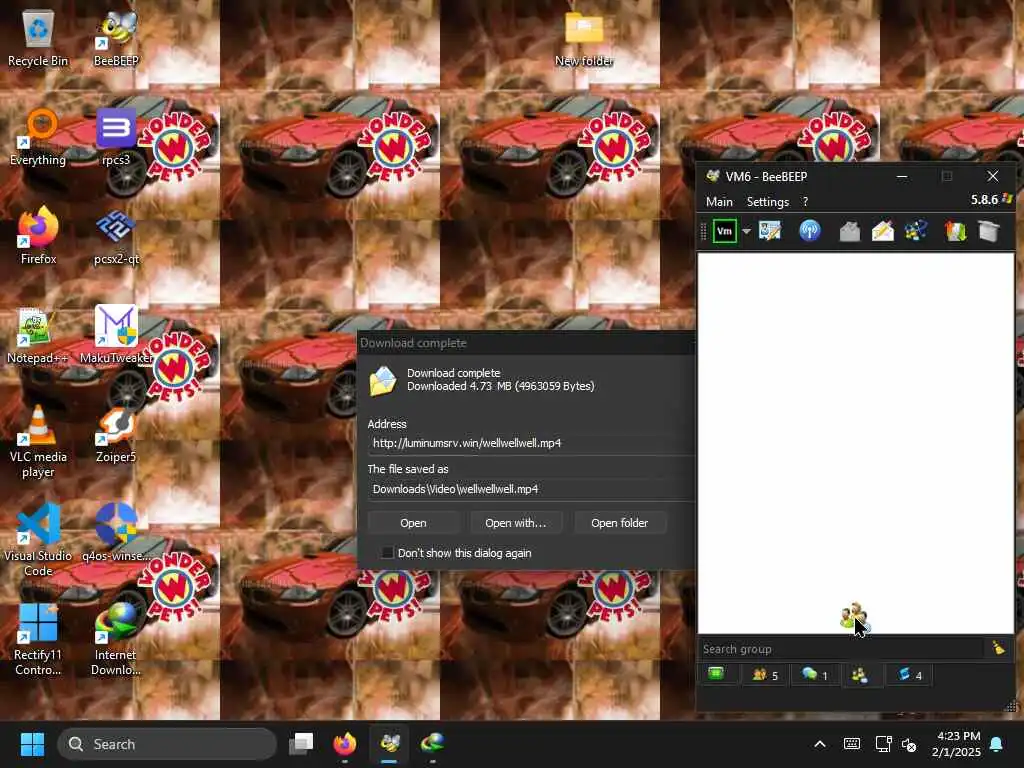Click the Open folder button

tap(619, 523)
